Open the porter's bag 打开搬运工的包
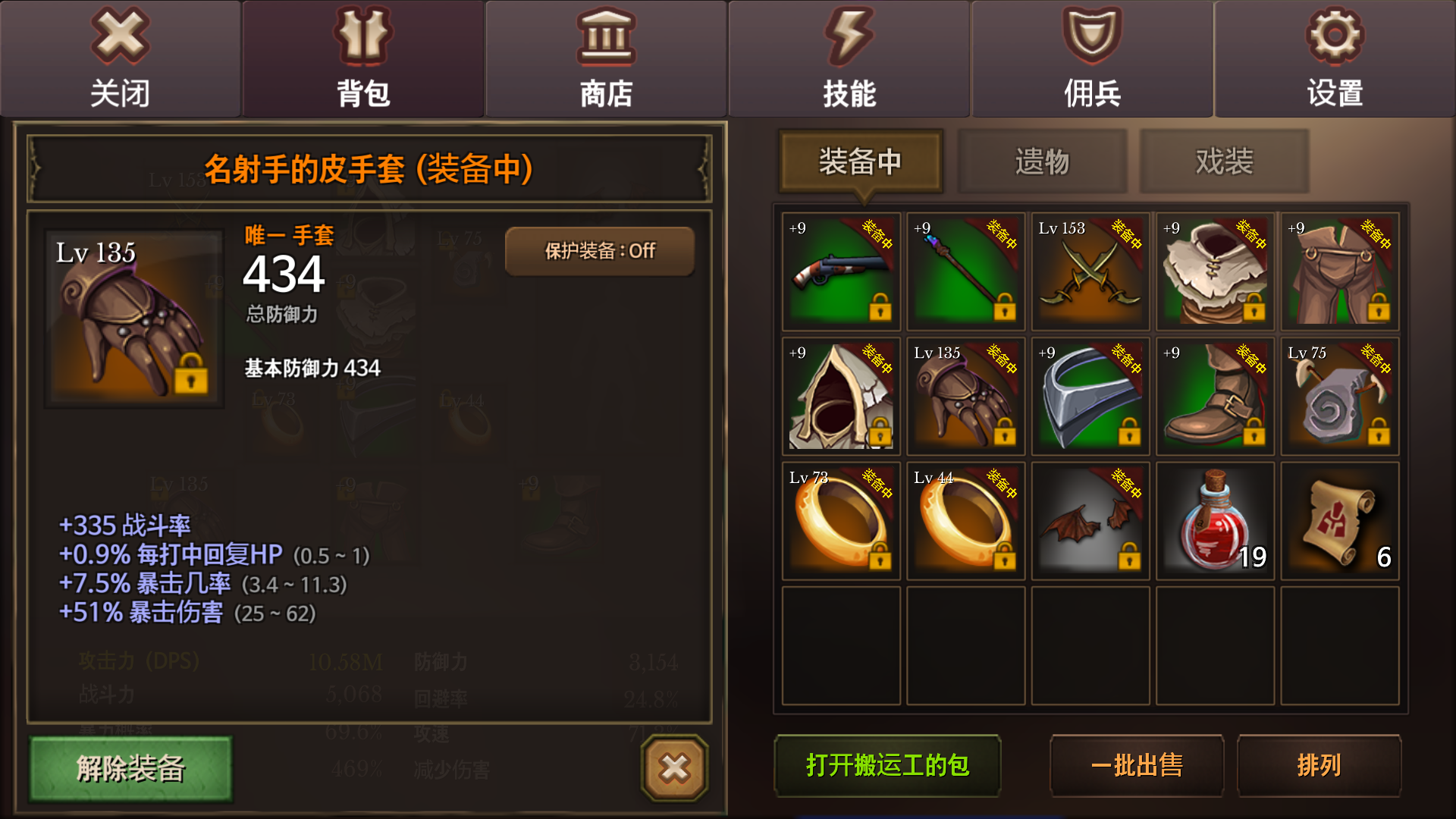 click(887, 765)
